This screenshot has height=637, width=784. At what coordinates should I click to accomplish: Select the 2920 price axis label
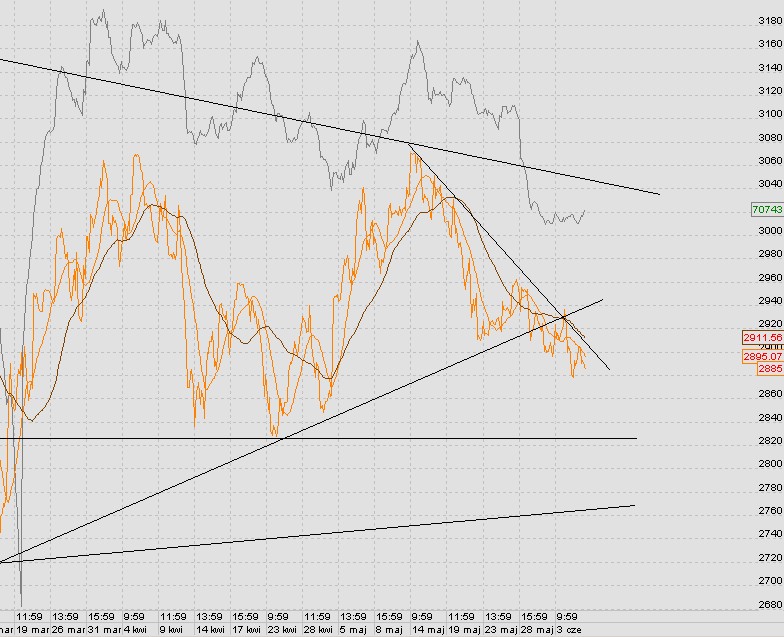click(770, 324)
